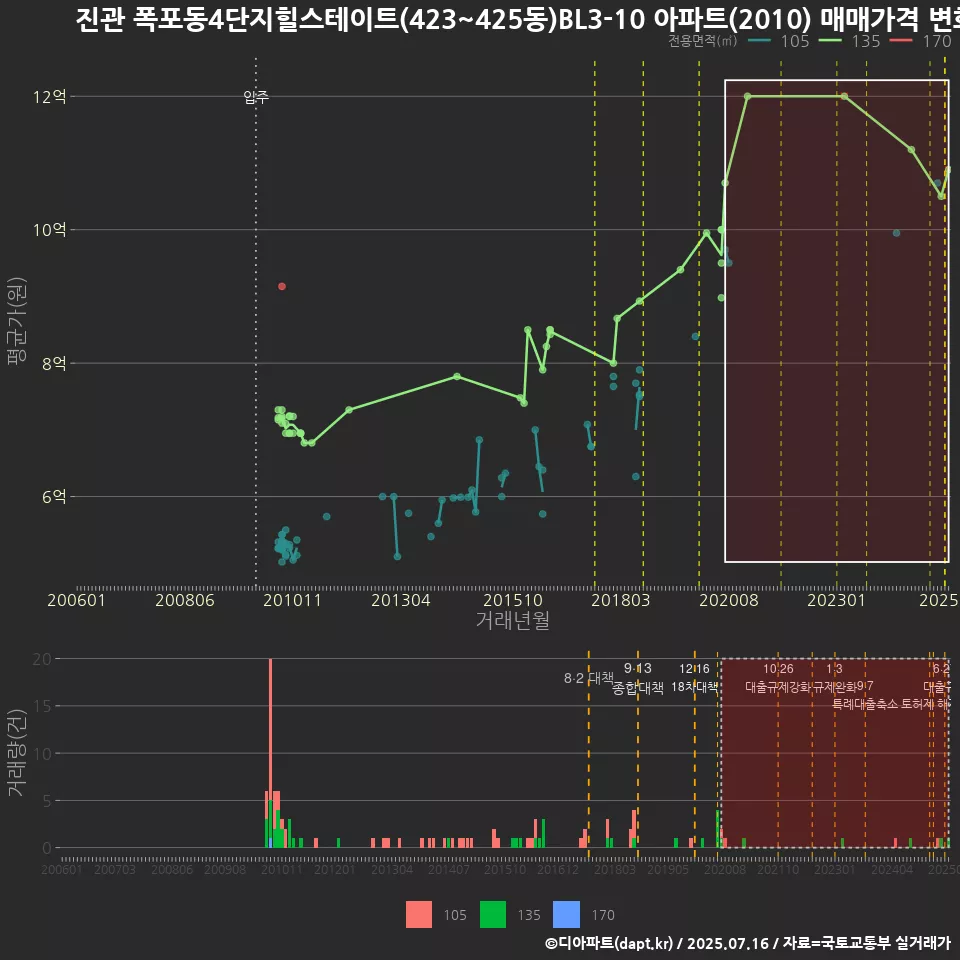Click 202008 on the price chart x-axis
The image size is (960, 960).
tap(729, 600)
